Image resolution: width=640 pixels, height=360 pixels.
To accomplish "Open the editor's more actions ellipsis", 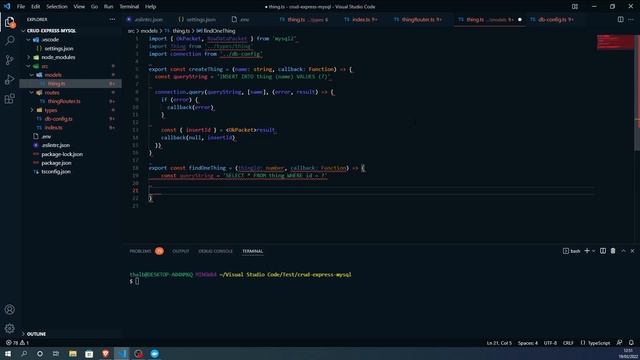I will tap(631, 19).
